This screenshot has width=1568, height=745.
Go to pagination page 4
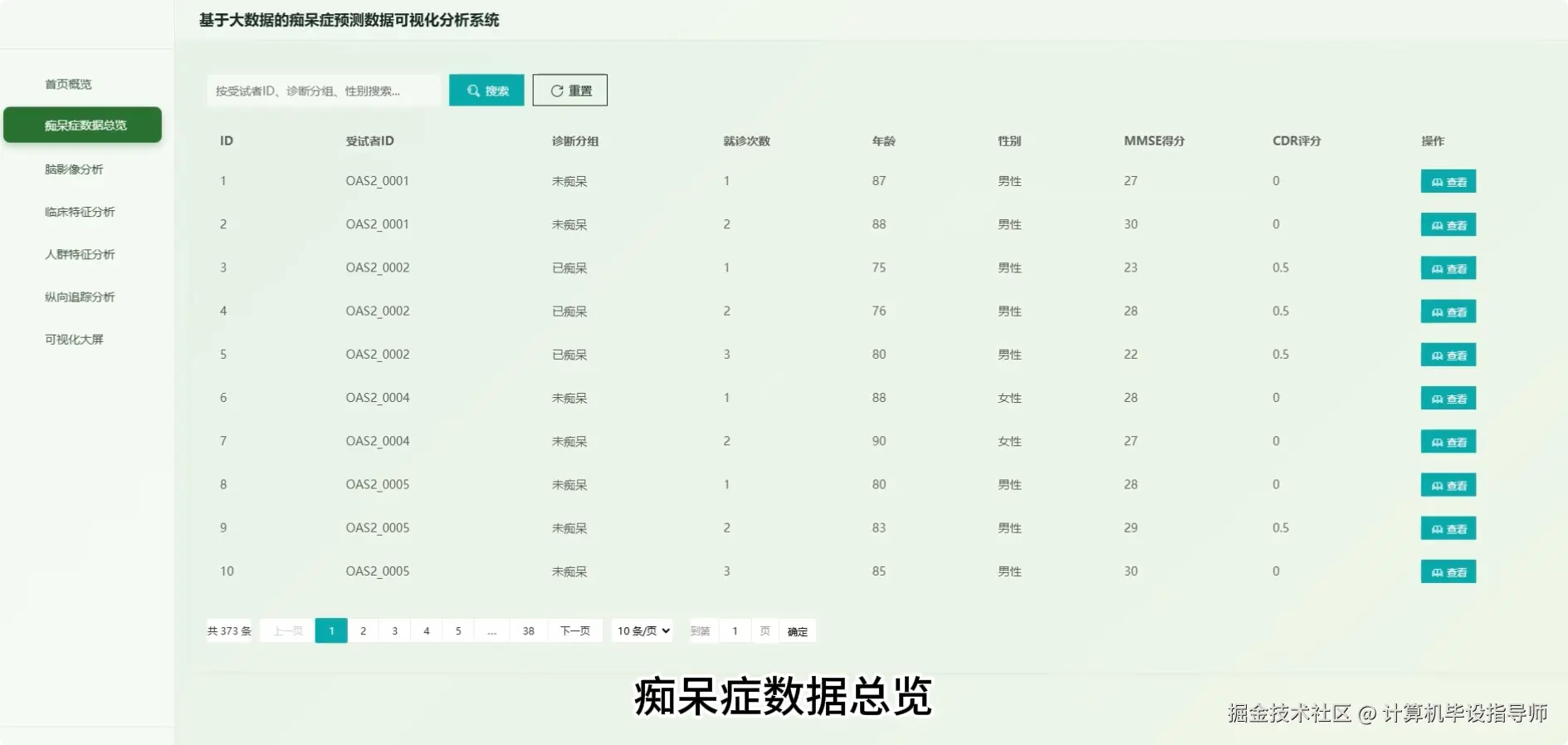(x=427, y=631)
